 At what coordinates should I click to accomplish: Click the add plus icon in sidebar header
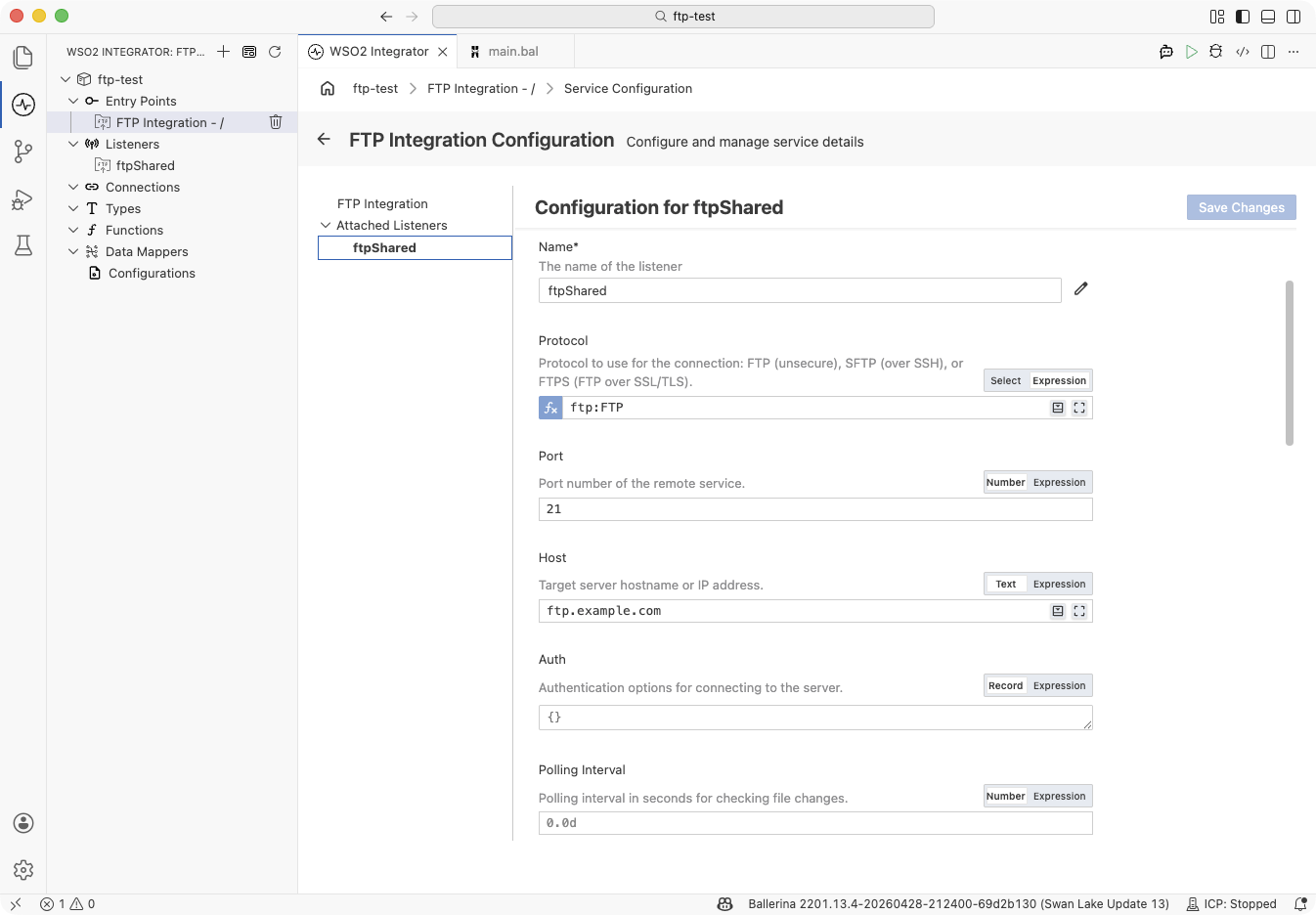click(224, 52)
